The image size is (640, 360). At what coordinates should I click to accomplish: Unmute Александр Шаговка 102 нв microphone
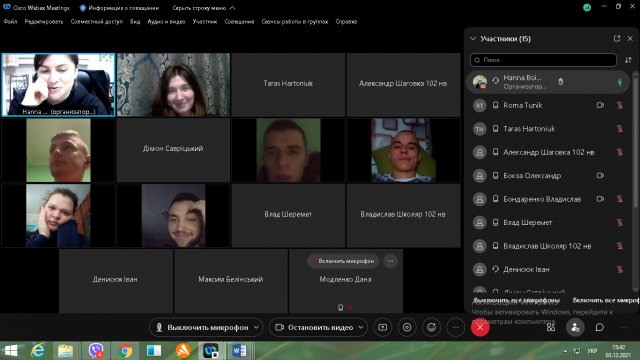click(x=620, y=152)
